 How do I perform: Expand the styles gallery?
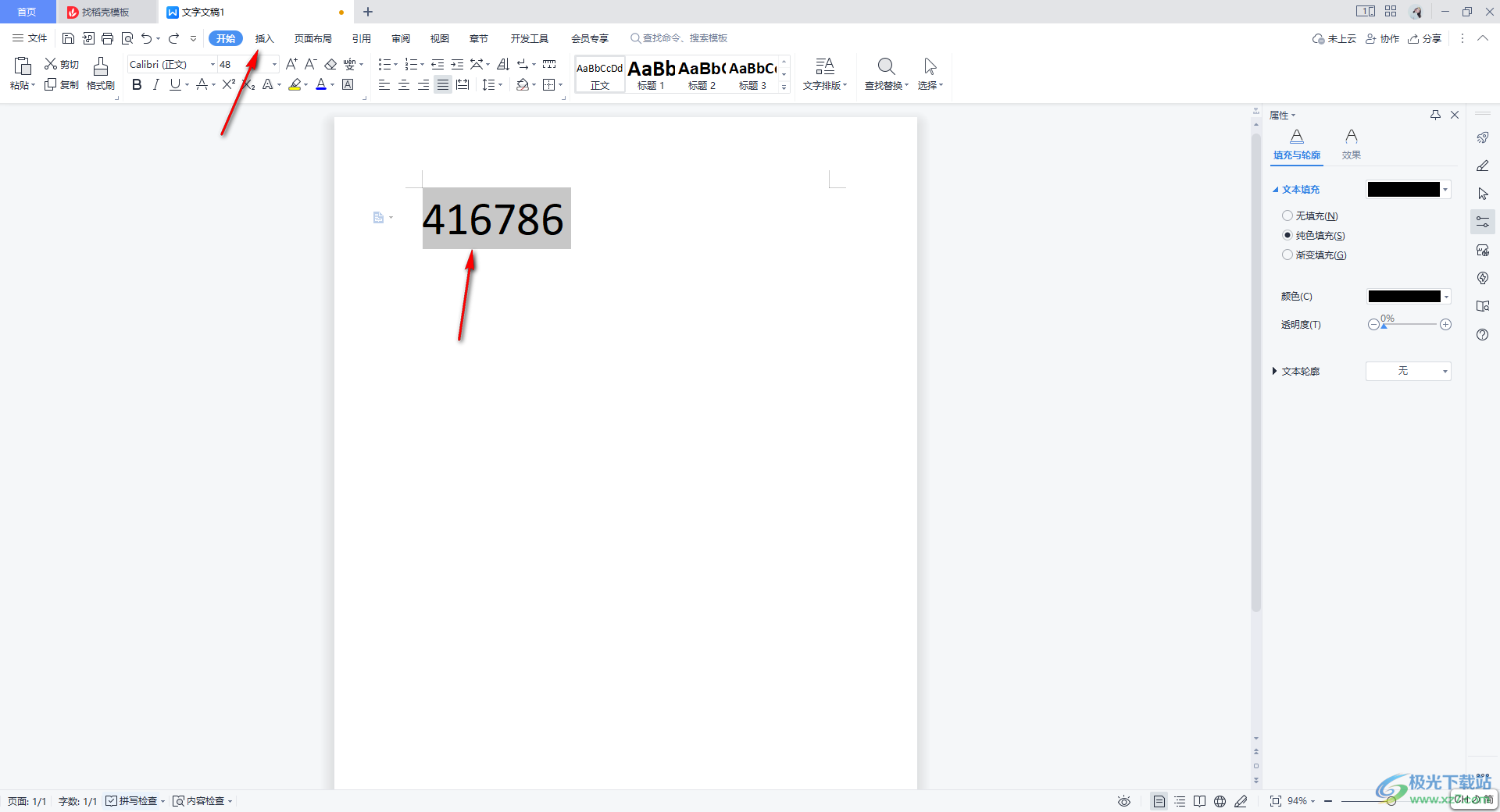click(784, 87)
